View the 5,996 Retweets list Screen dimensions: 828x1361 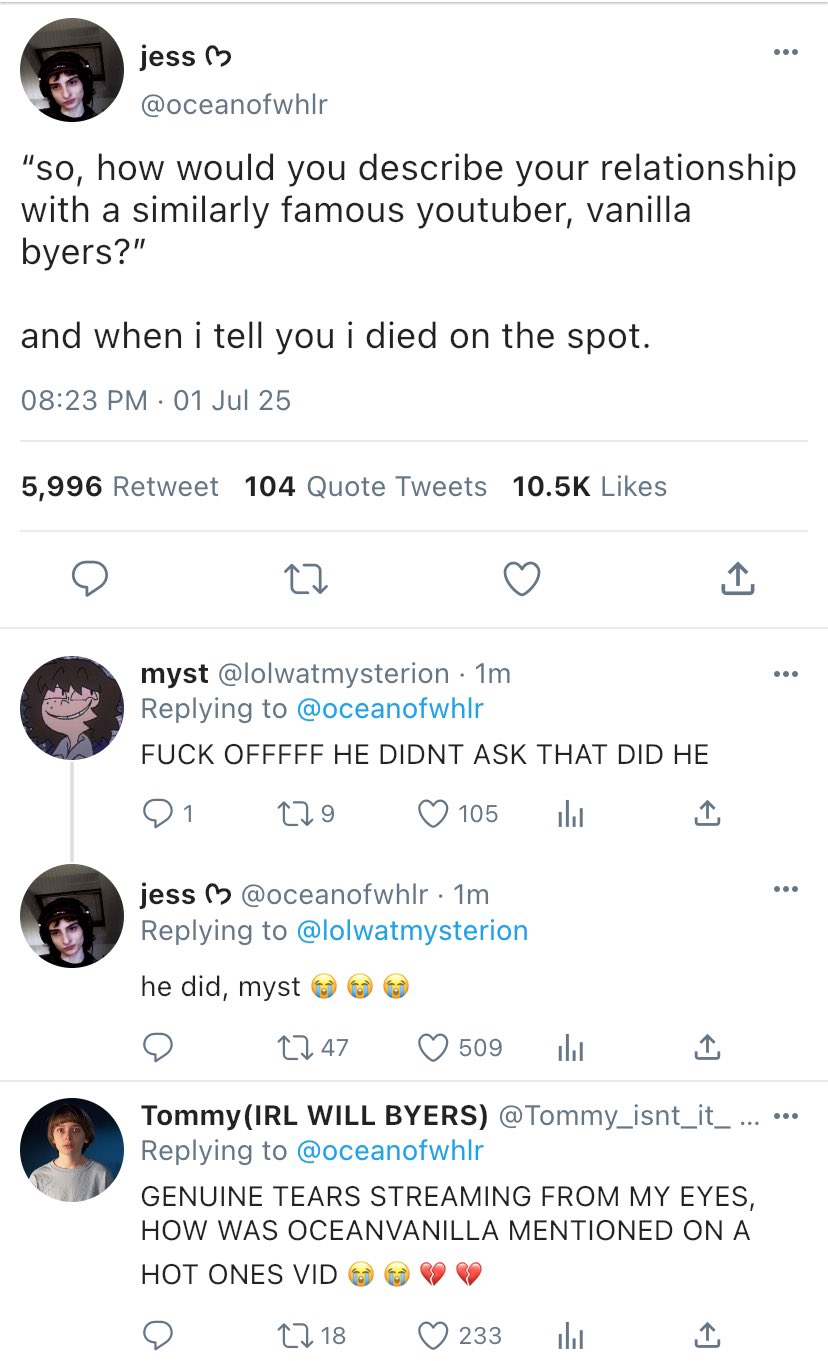point(120,487)
